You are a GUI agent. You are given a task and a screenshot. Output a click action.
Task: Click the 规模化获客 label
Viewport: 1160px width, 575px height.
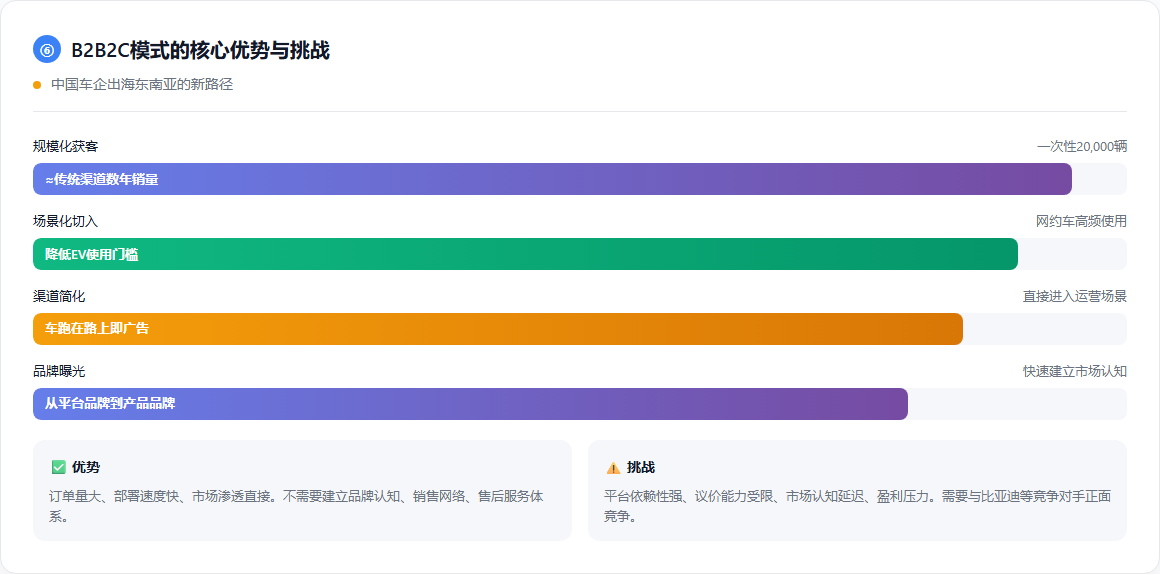[x=66, y=146]
